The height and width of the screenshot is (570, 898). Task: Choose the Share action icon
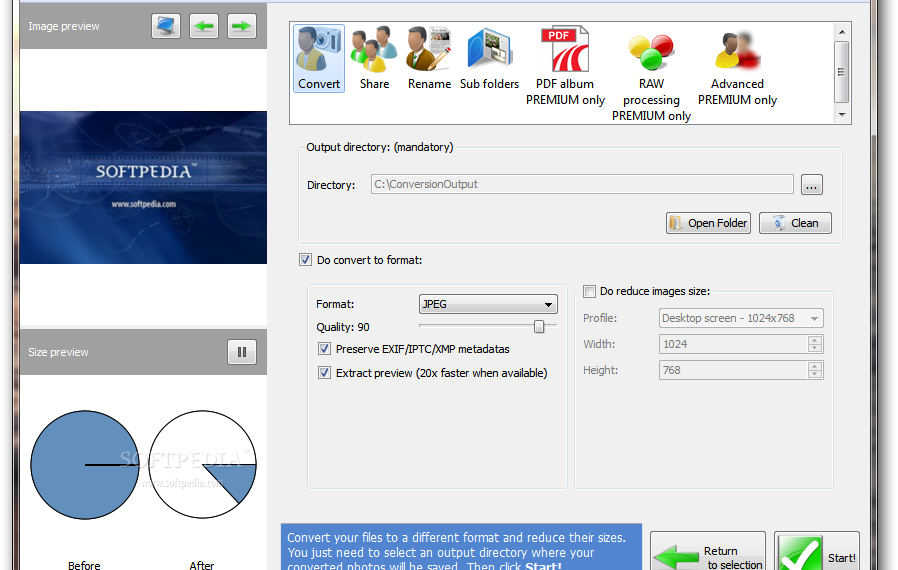(374, 58)
